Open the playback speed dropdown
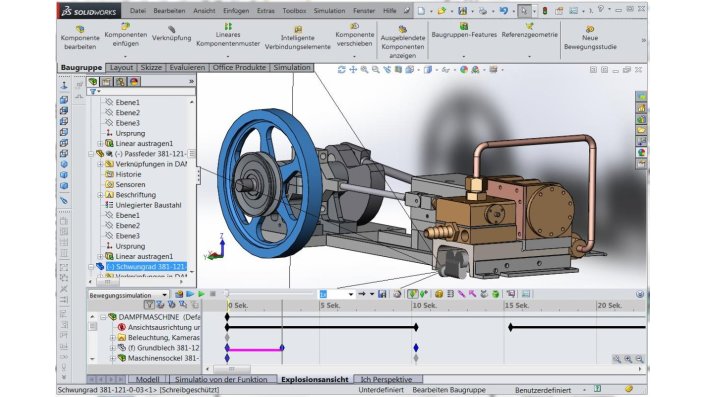This screenshot has height=397, width=705. point(351,294)
